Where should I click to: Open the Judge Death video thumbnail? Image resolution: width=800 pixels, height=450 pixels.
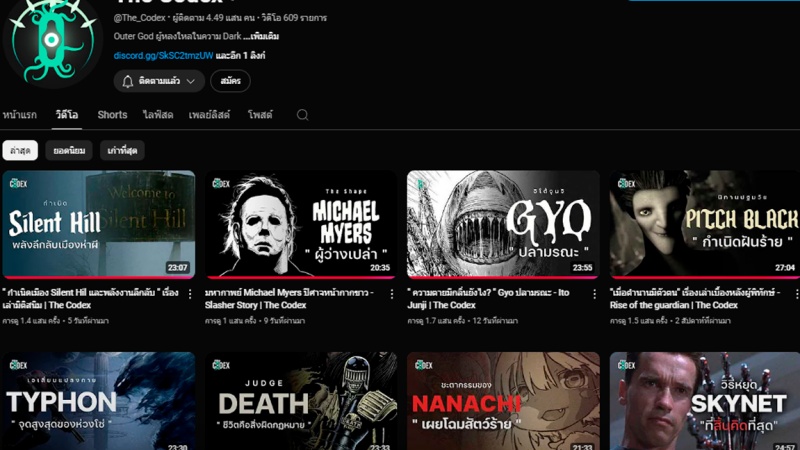coord(301,401)
